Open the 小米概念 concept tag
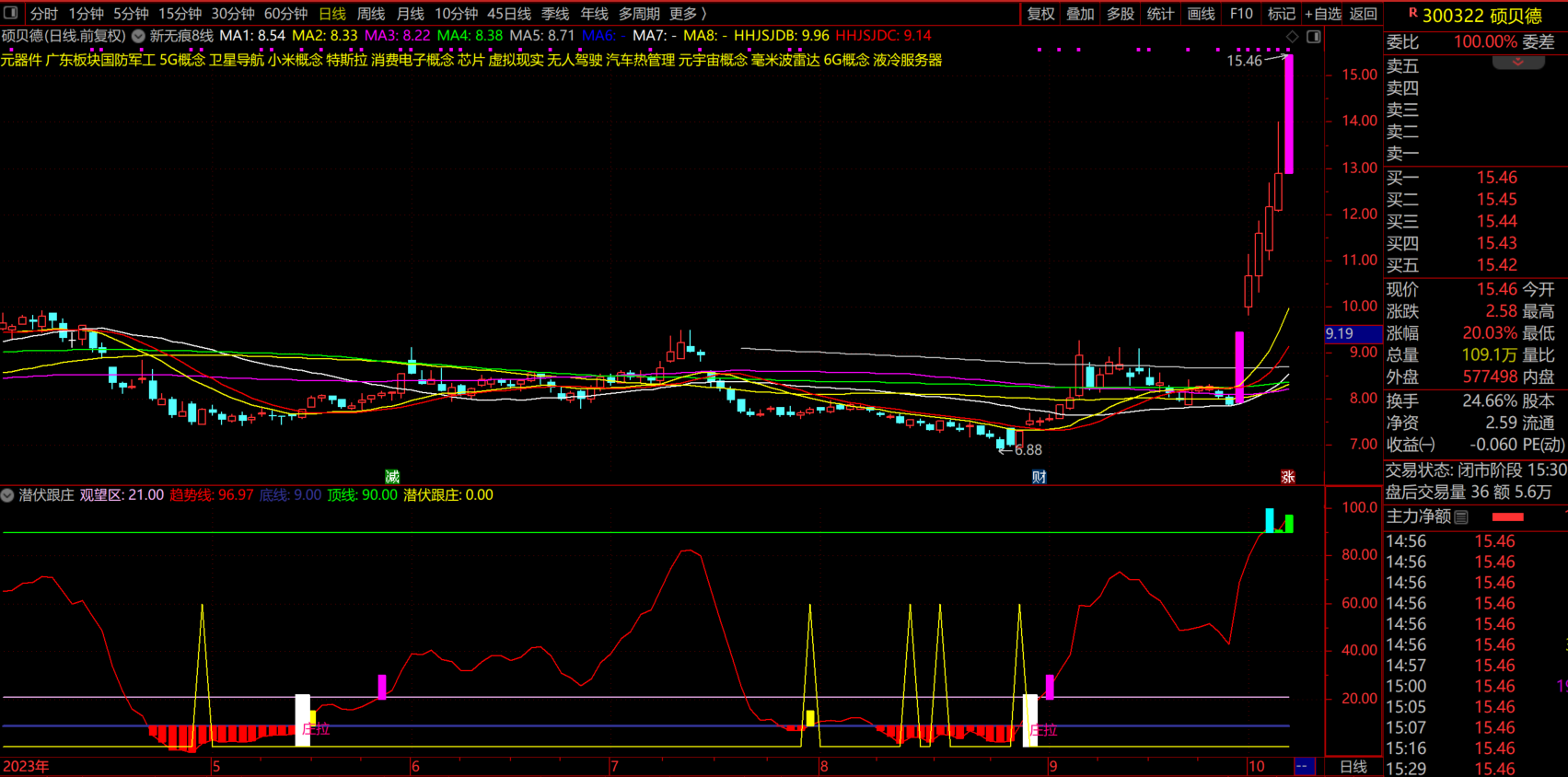1568x777 pixels. pos(296,60)
